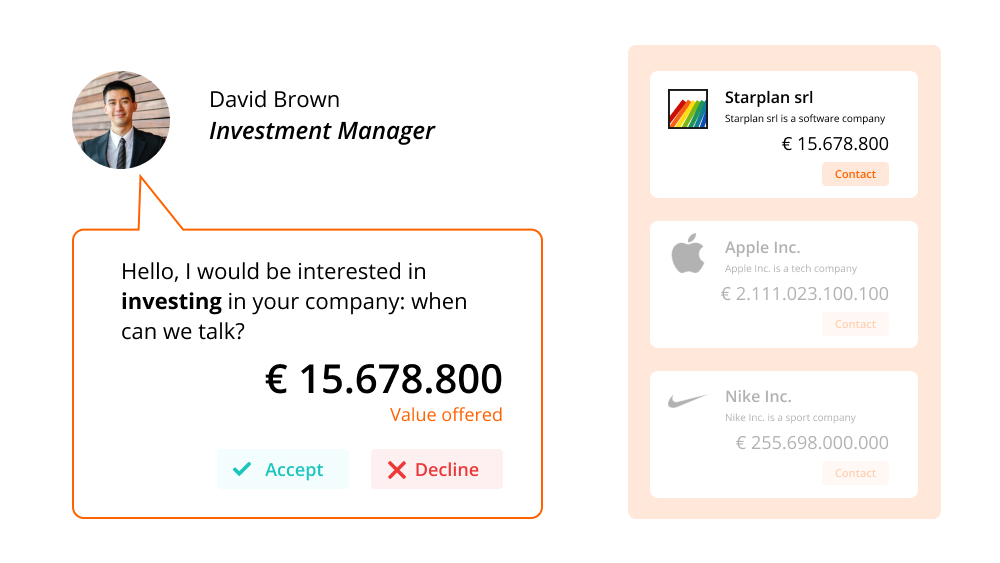
Task: Click the Apple Inc. € 2.111.023.100.100 value
Action: pos(804,294)
